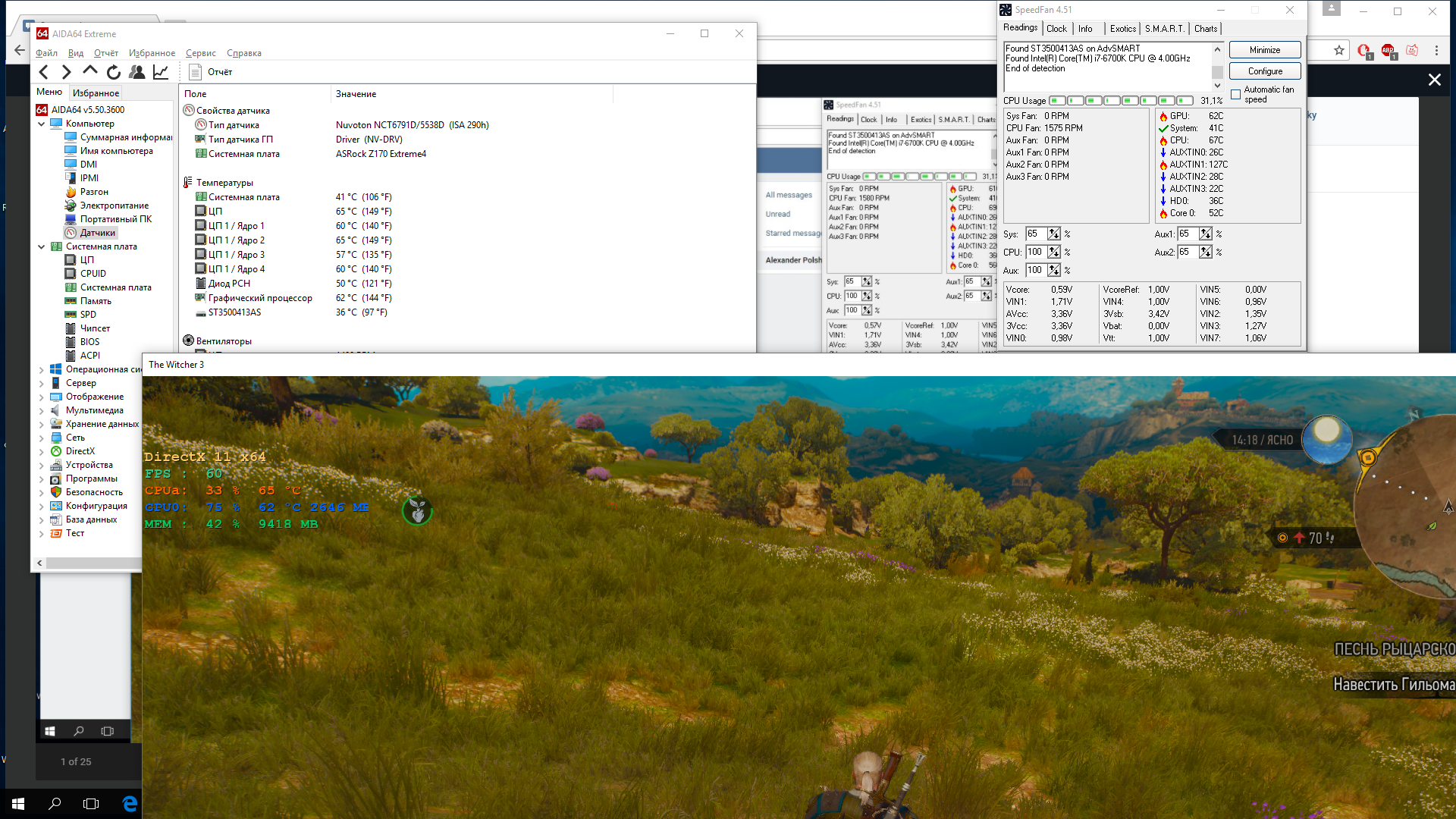Click the SpeedFan Configure button

[1265, 71]
